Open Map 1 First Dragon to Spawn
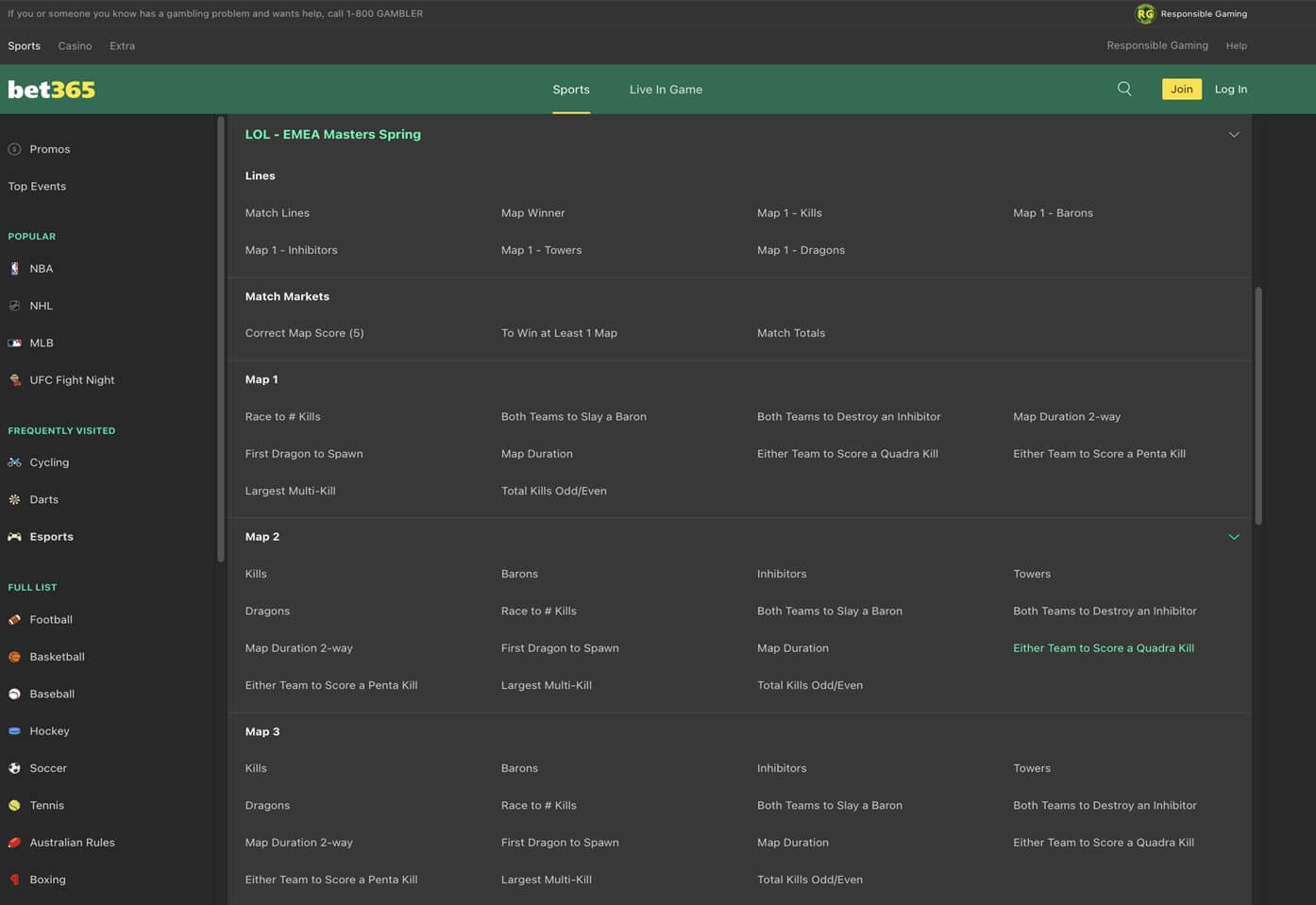 point(304,454)
